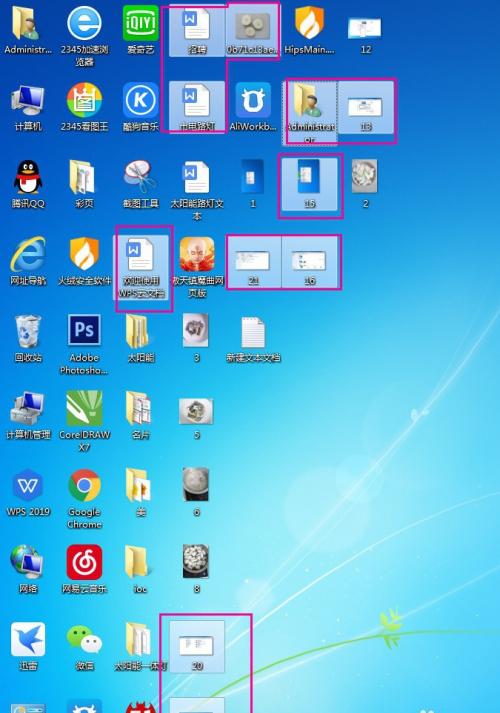Open 微信 WeChat shortcut
The width and height of the screenshot is (500, 713).
[x=84, y=647]
